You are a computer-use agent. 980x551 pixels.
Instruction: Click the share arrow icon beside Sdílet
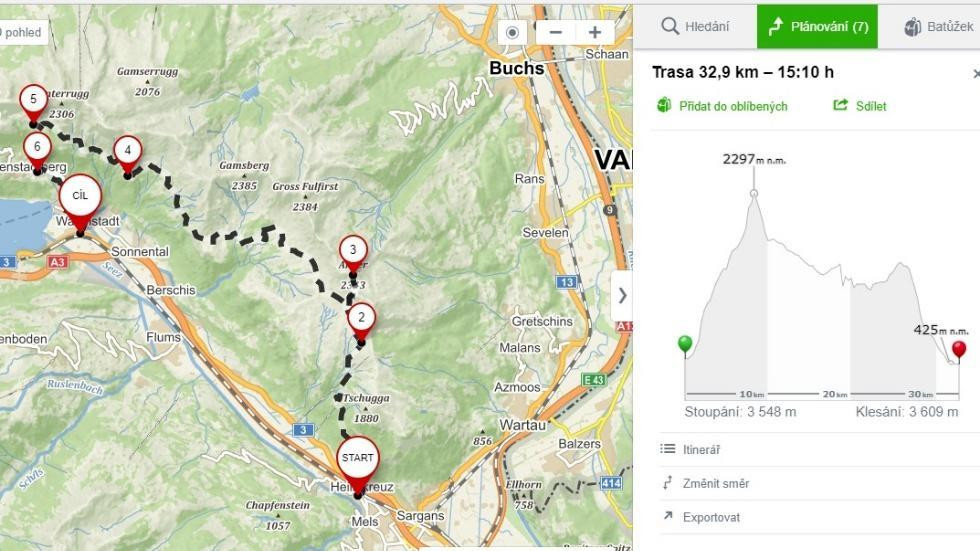[x=841, y=105]
